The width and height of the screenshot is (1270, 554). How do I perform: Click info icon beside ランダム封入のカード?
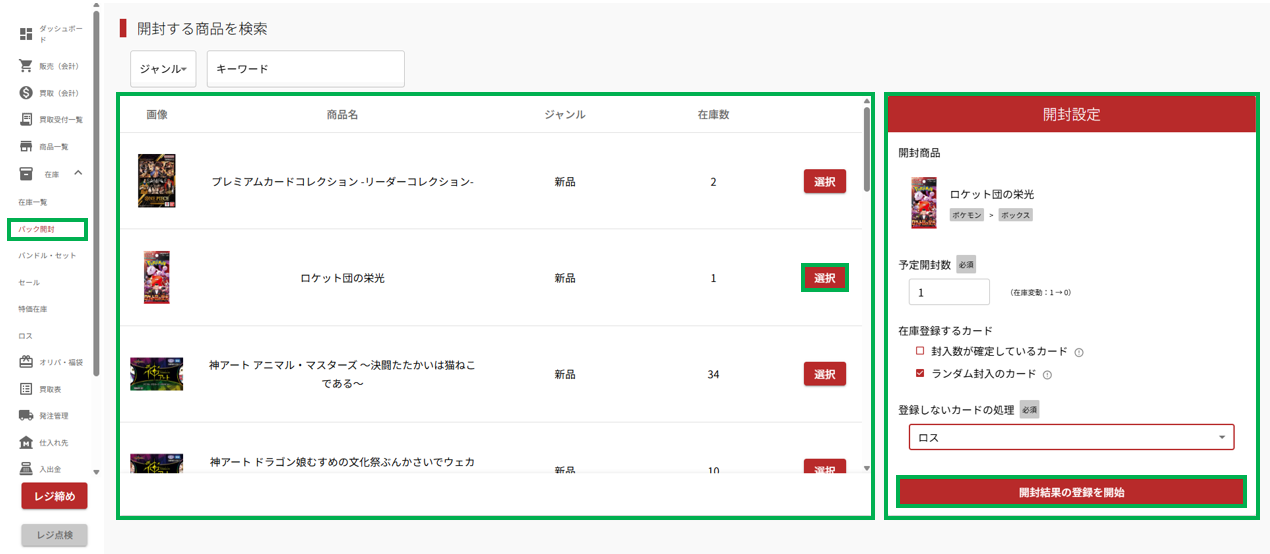point(1047,375)
